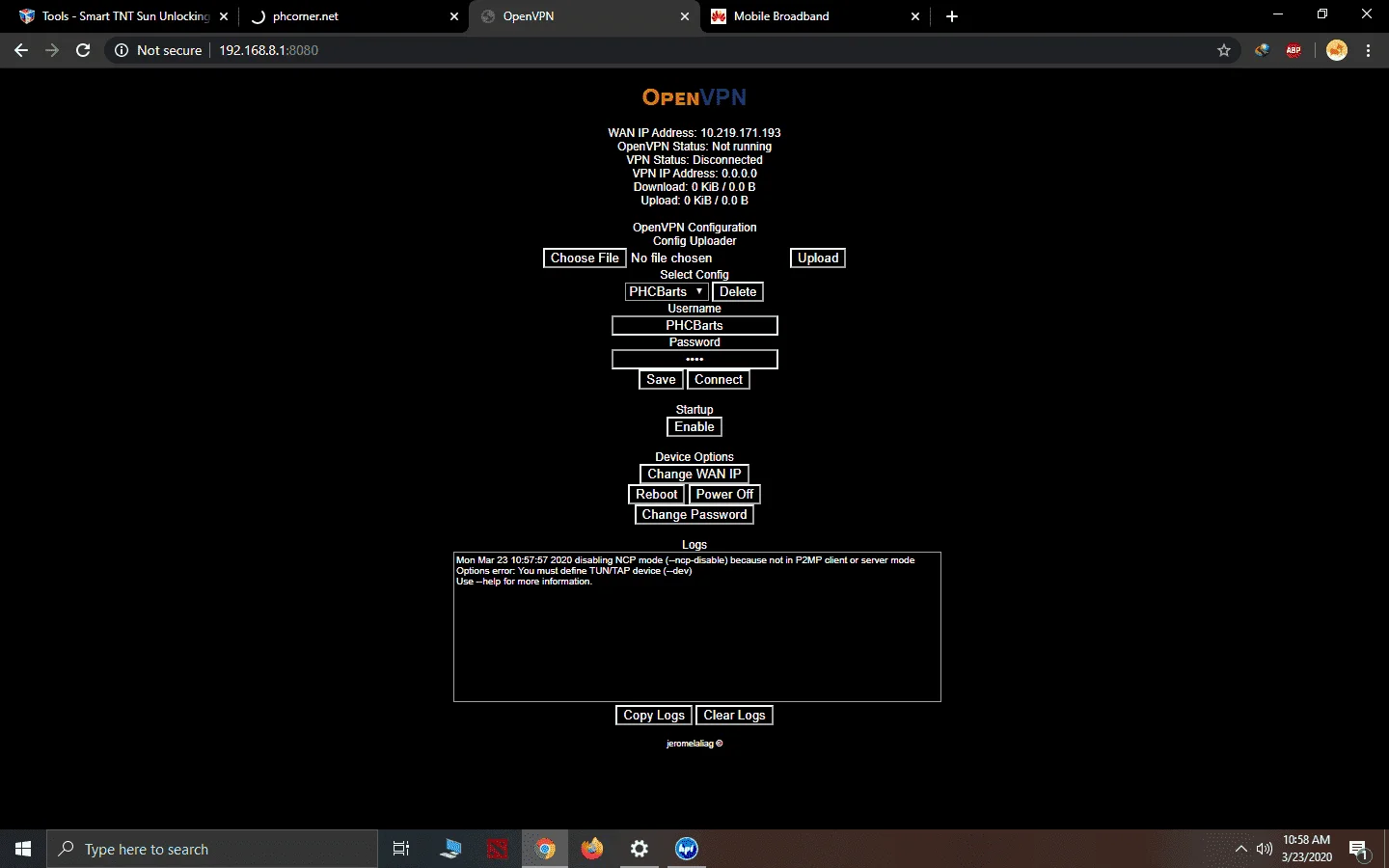Focus the Password field

[x=694, y=360]
